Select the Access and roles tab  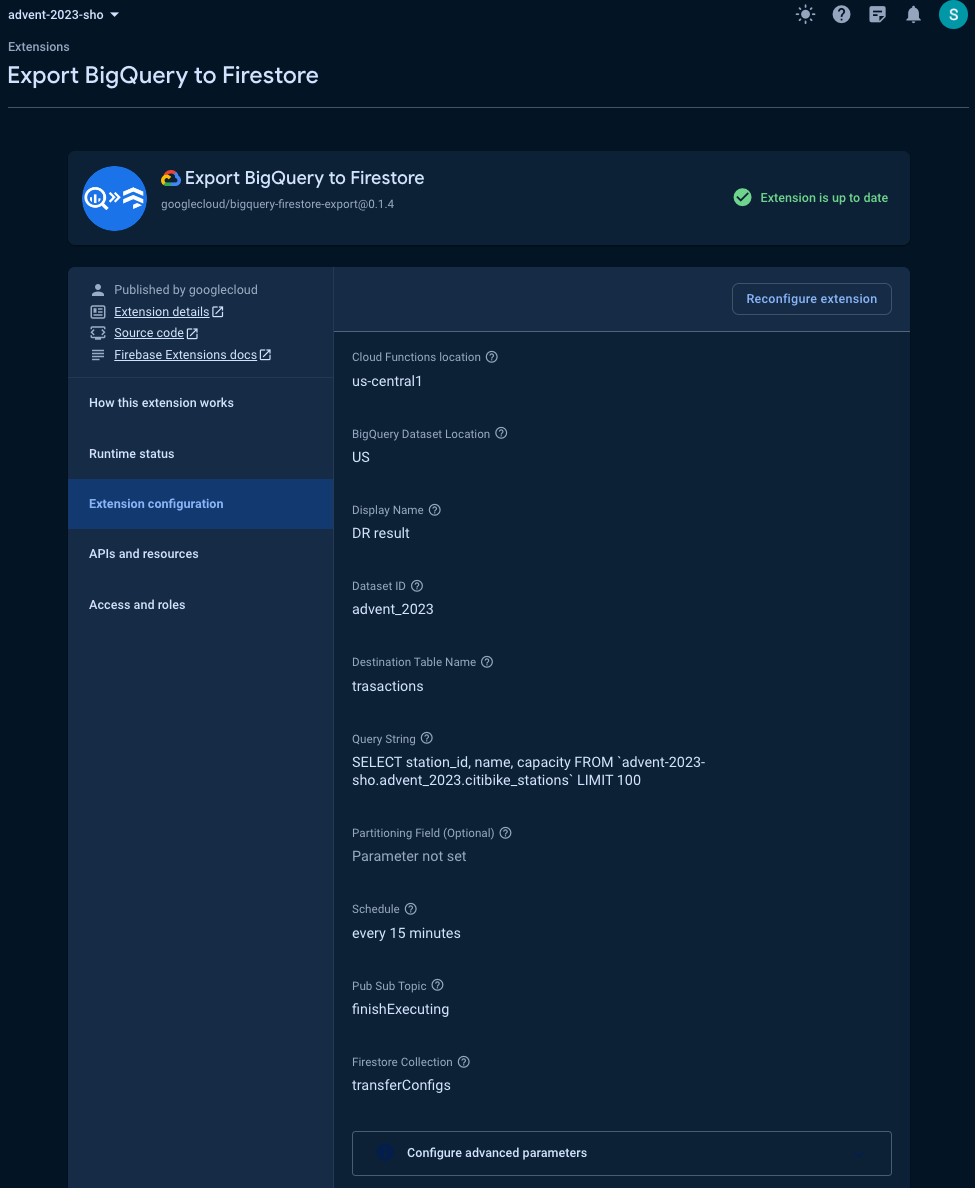point(201,605)
